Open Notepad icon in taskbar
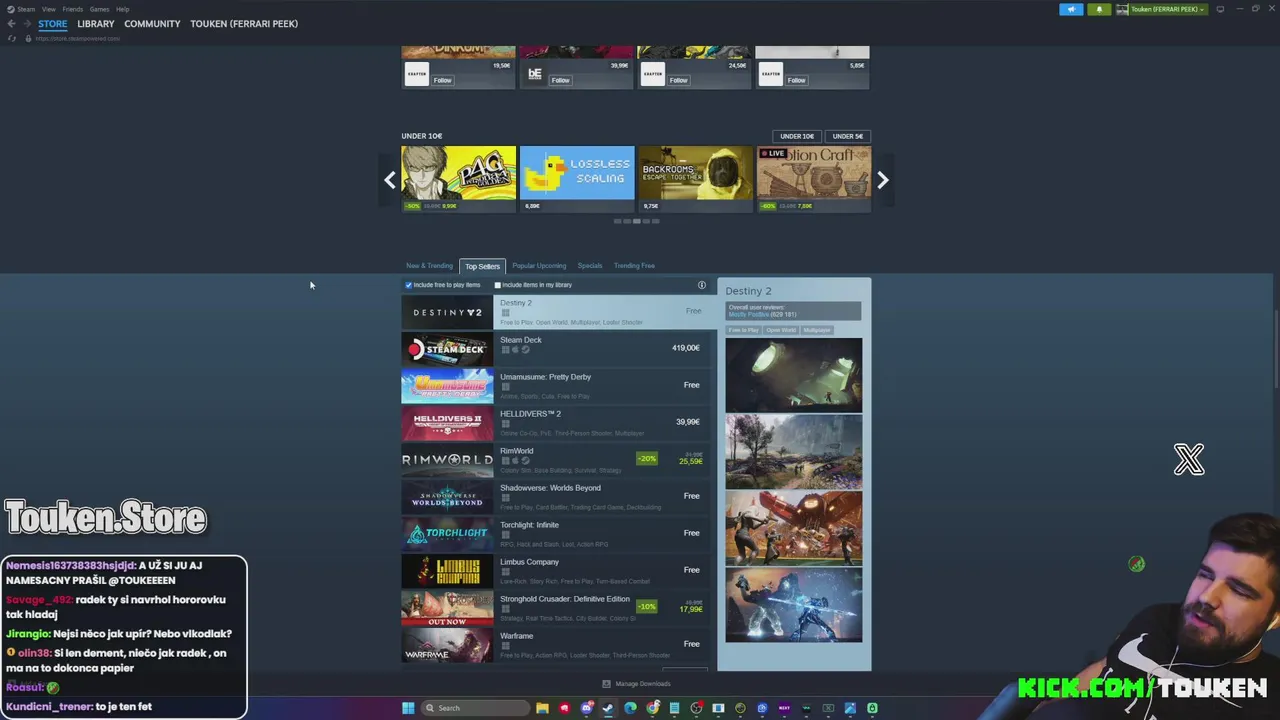 click(x=674, y=708)
